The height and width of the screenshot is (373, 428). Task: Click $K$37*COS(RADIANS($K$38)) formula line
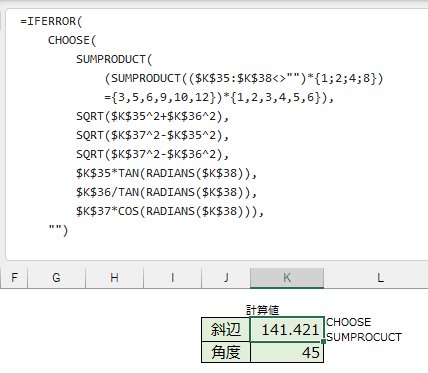click(170, 211)
